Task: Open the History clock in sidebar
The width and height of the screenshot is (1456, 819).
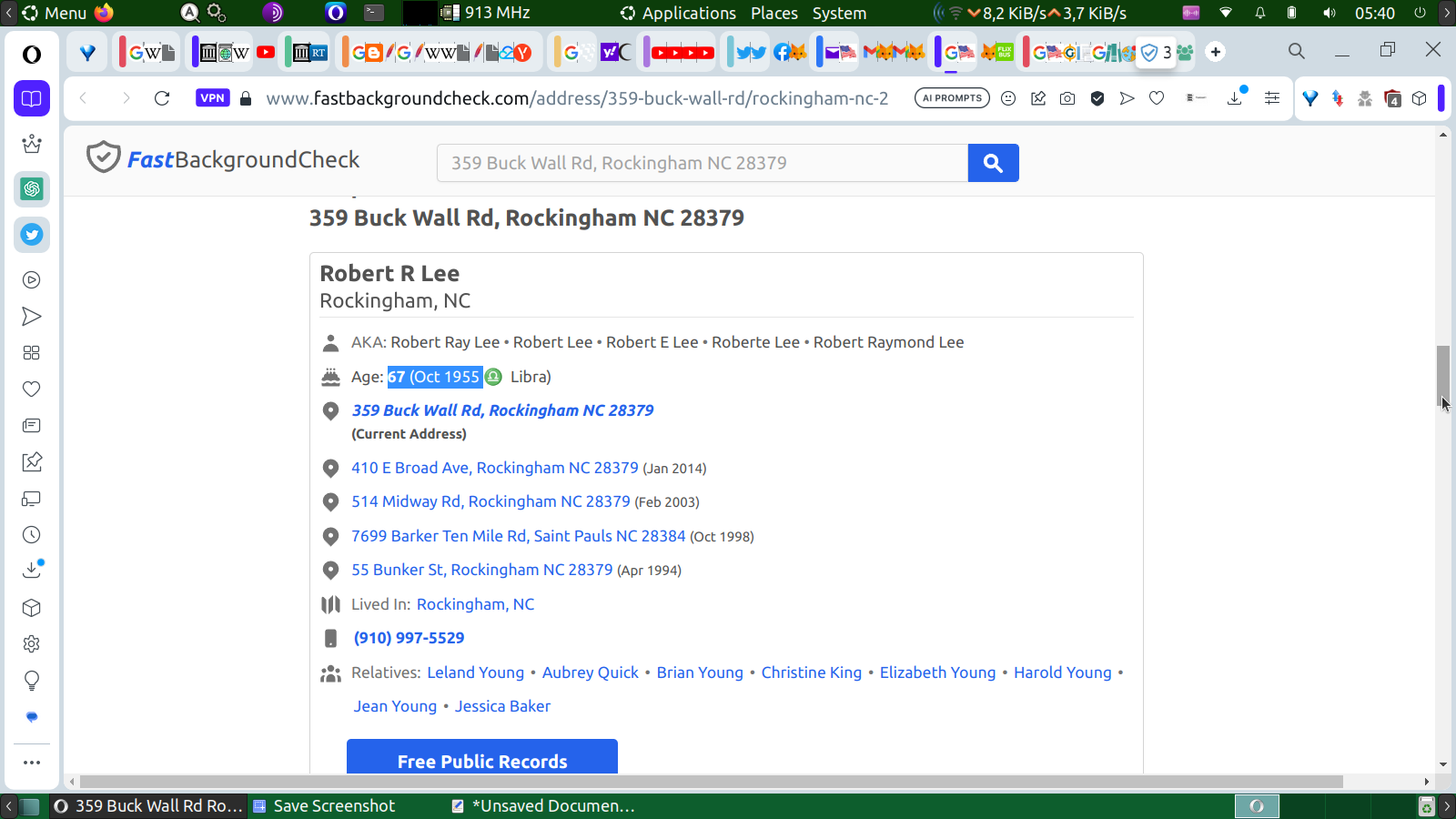Action: (32, 535)
